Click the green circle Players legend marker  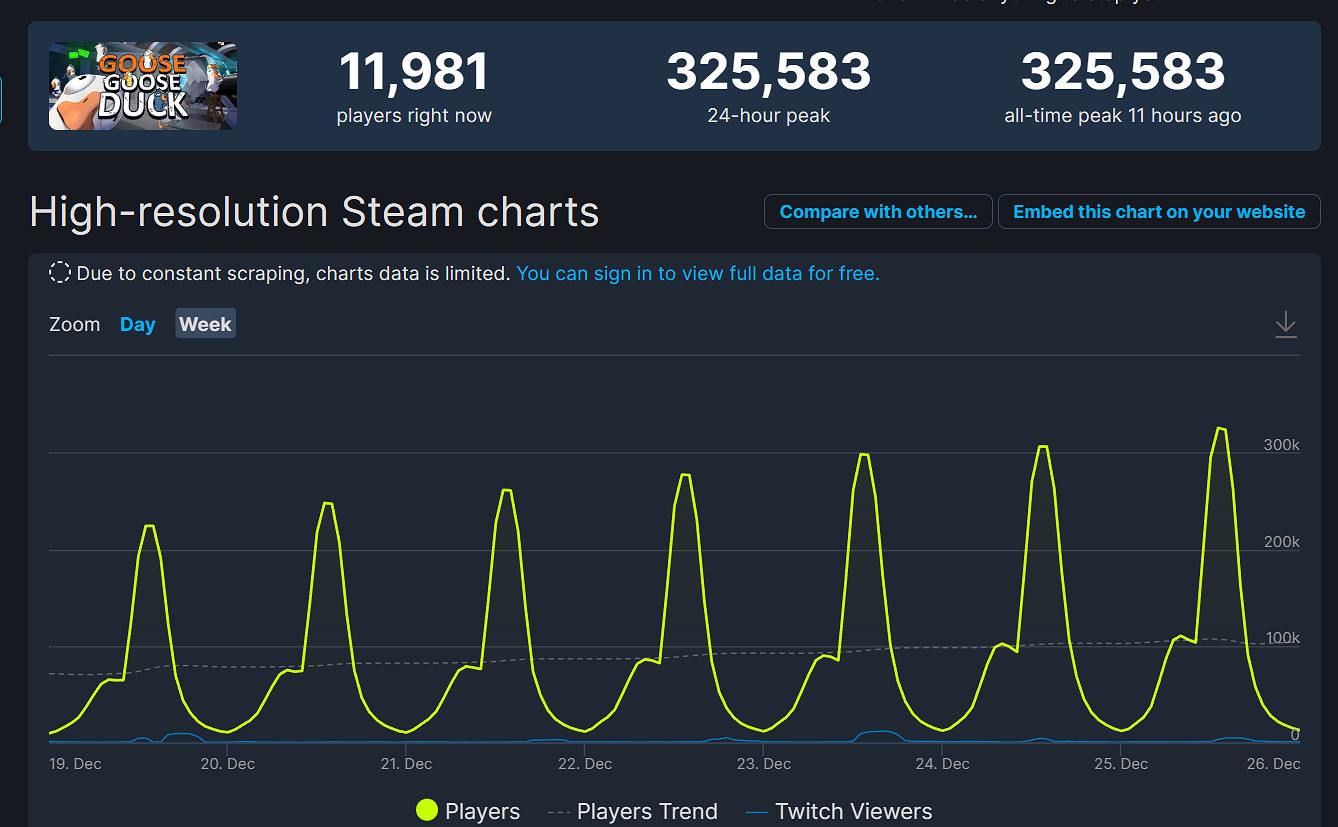click(427, 811)
